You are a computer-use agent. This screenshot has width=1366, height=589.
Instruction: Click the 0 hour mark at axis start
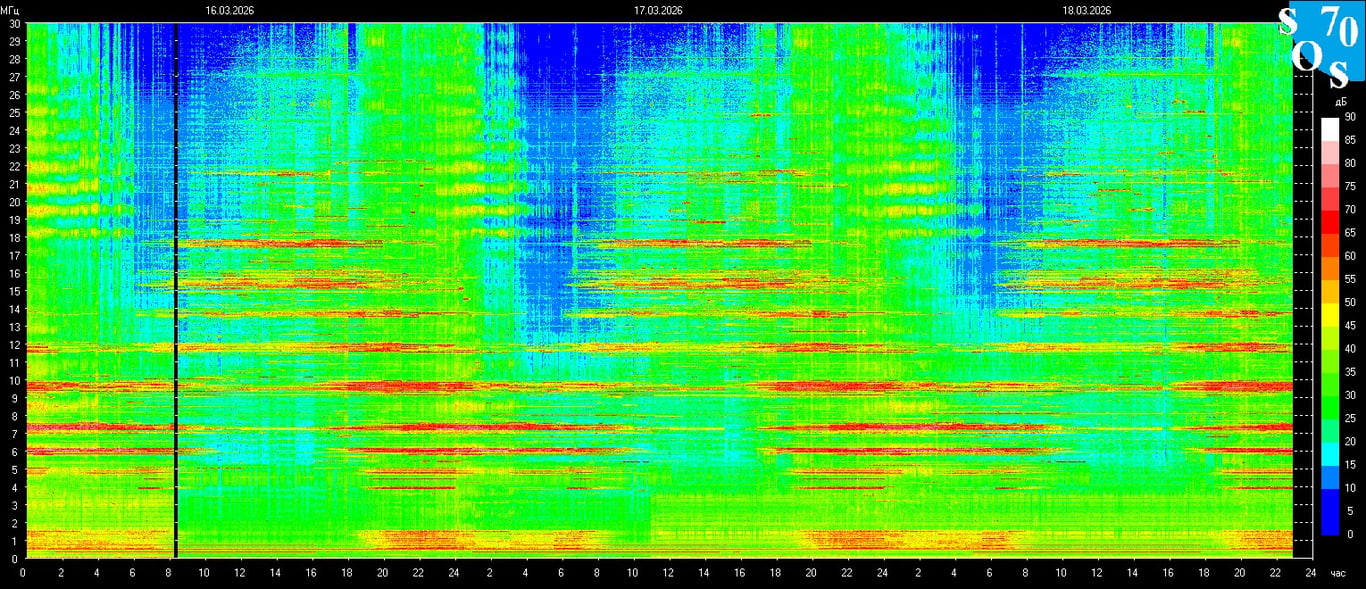click(x=22, y=573)
